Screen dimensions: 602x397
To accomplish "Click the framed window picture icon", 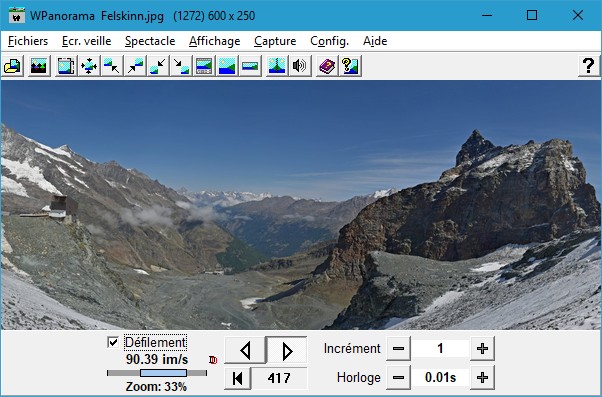I will tap(66, 66).
